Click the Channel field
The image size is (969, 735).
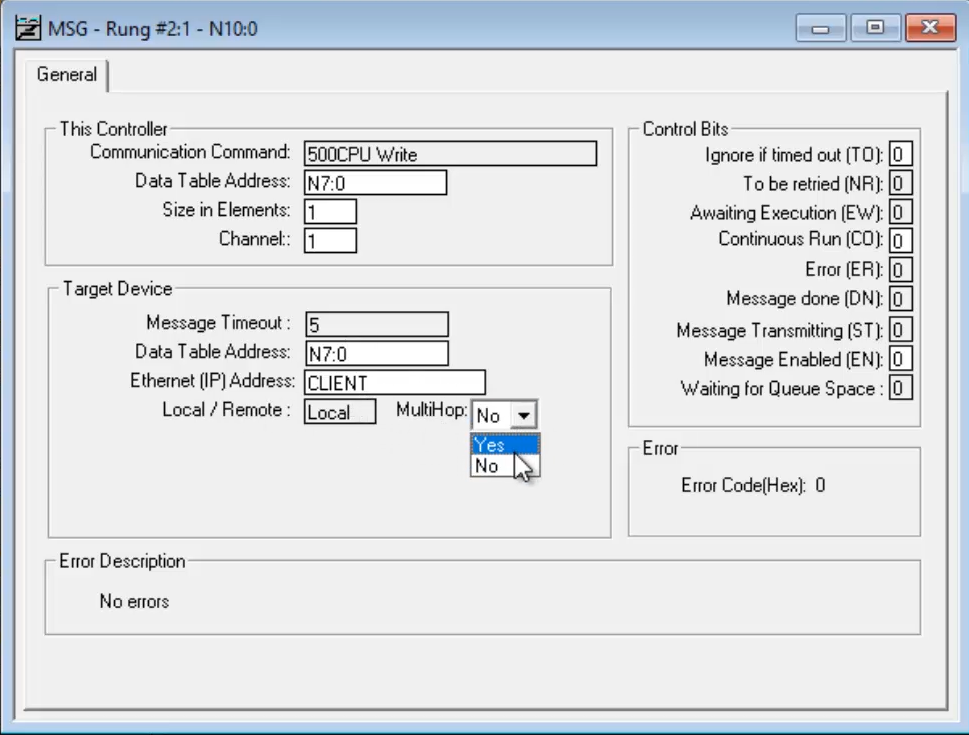(330, 240)
